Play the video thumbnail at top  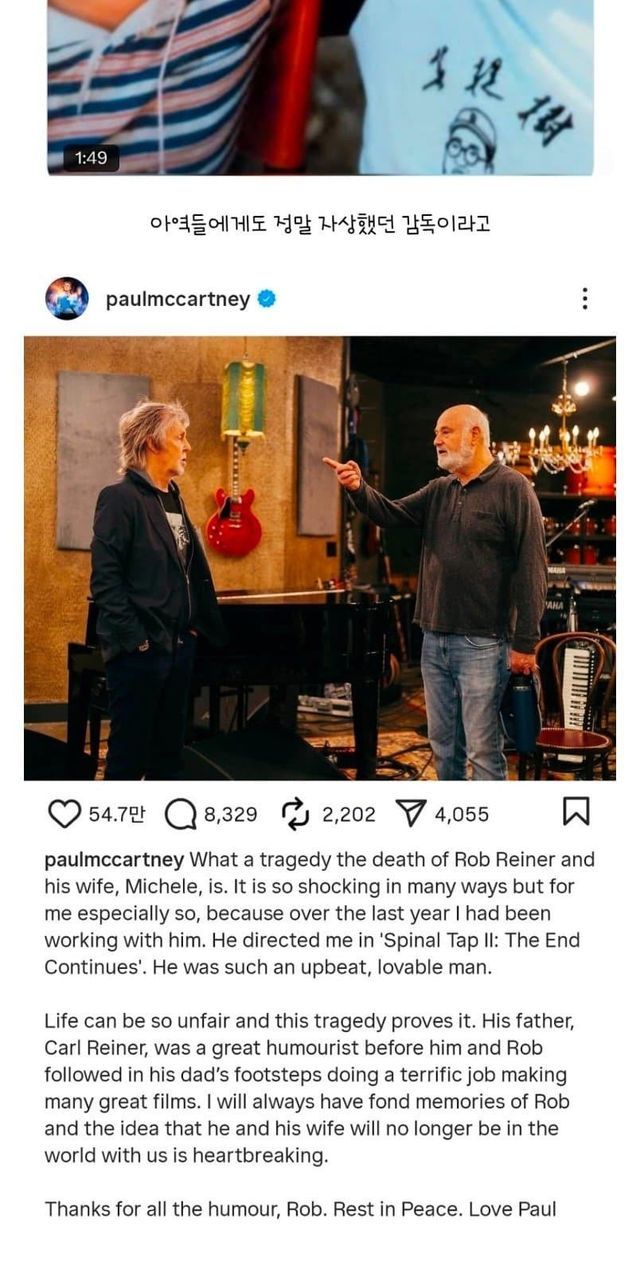pyautogui.click(x=320, y=87)
